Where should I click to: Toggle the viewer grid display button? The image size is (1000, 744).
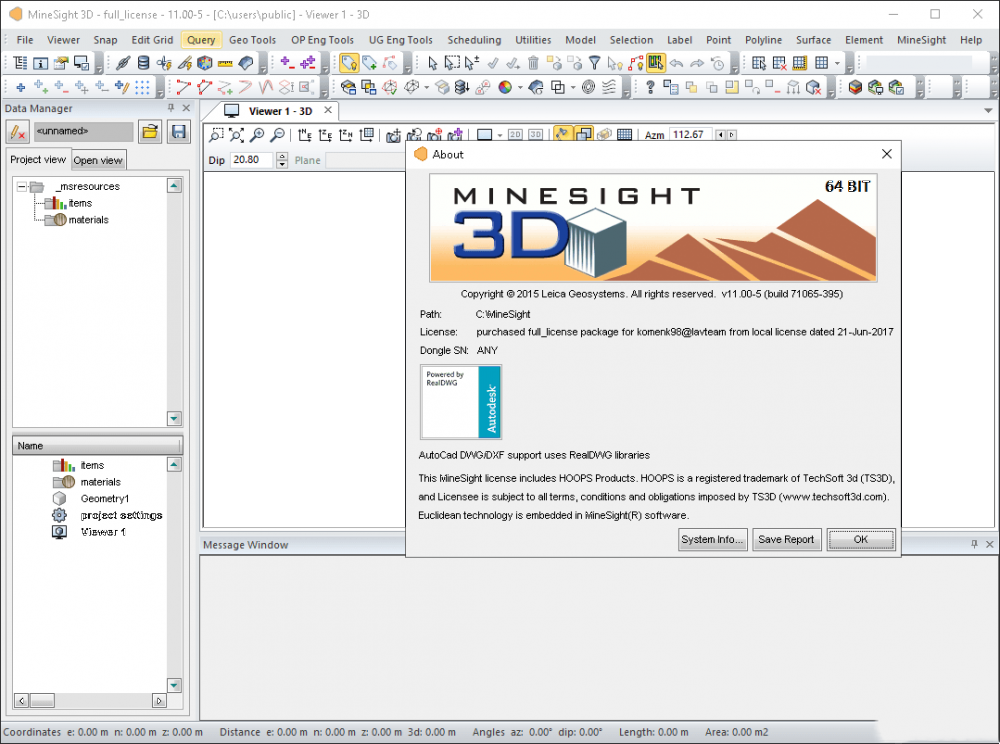click(624, 135)
